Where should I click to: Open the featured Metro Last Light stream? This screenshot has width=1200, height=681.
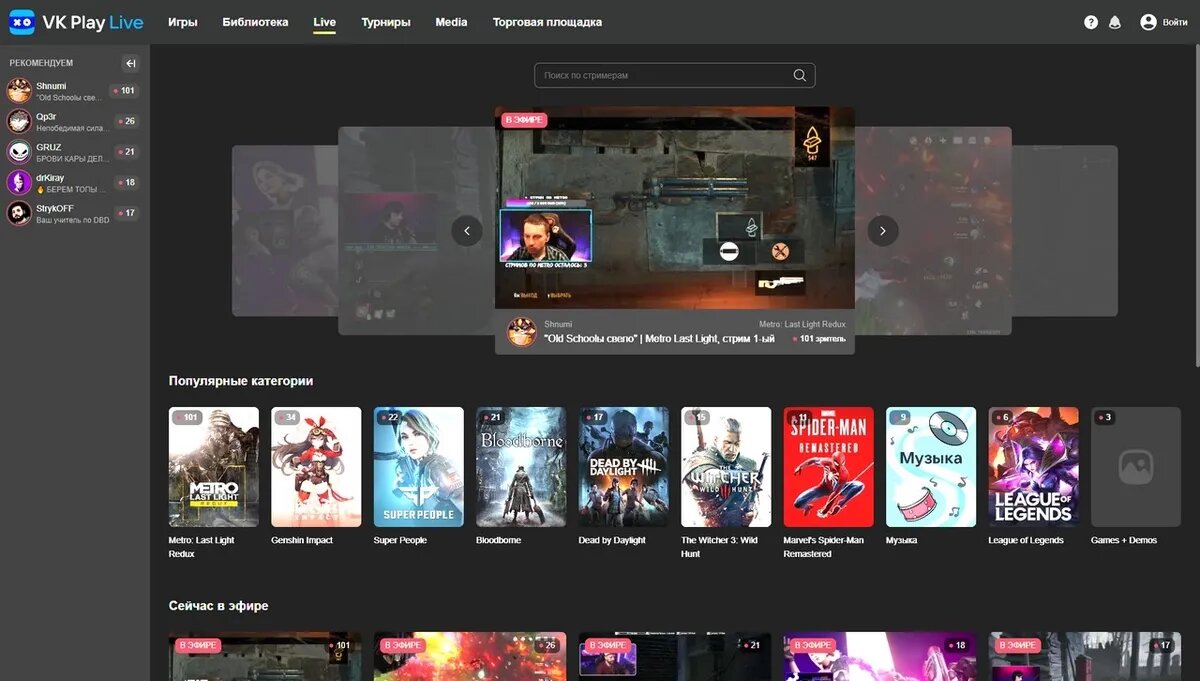[x=675, y=208]
